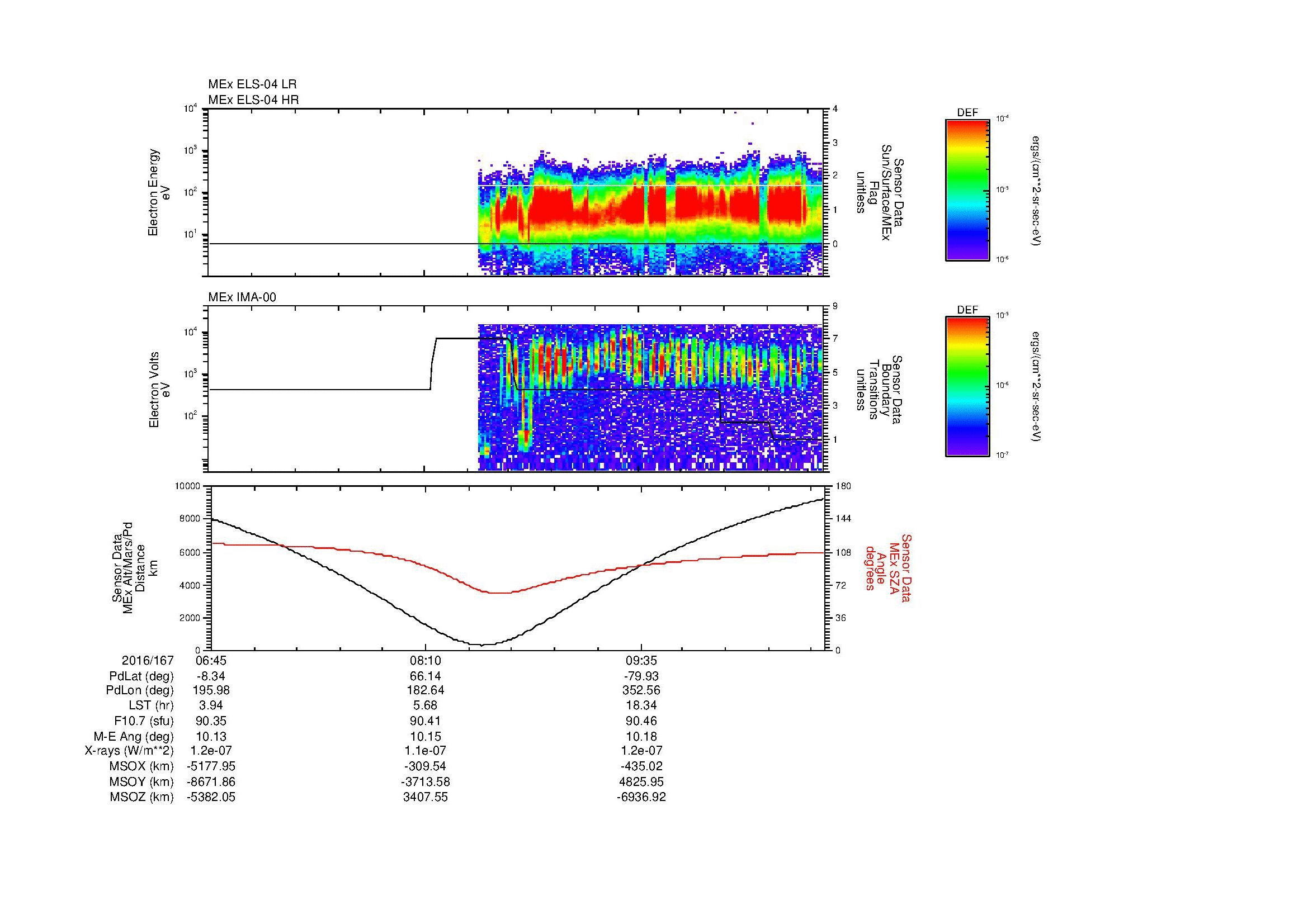Click the MSOY value '4825.95'

pos(641,782)
